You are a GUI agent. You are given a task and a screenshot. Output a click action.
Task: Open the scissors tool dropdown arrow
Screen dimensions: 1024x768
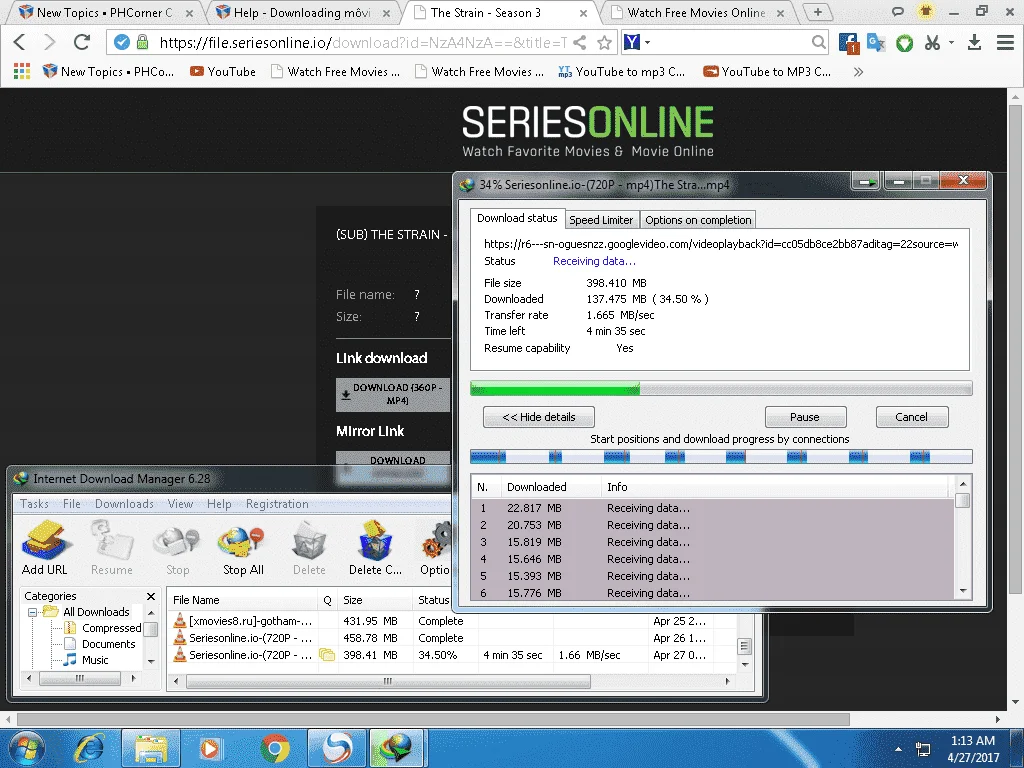pyautogui.click(x=952, y=42)
